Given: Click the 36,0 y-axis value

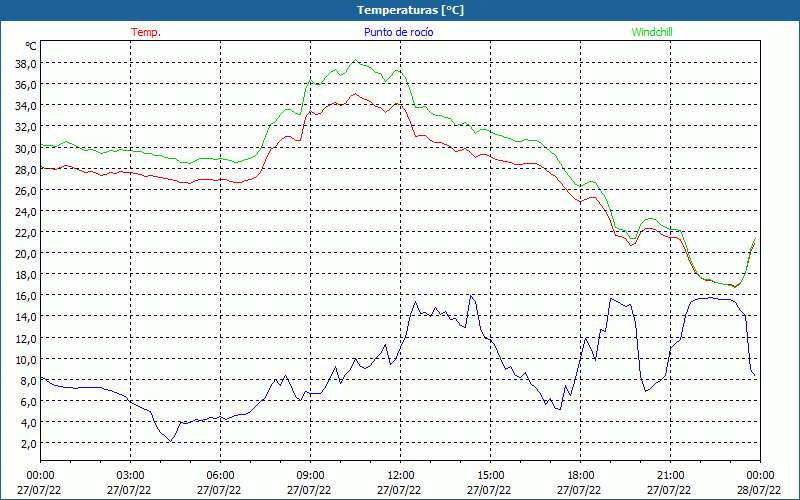Looking at the screenshot, I should point(27,85).
